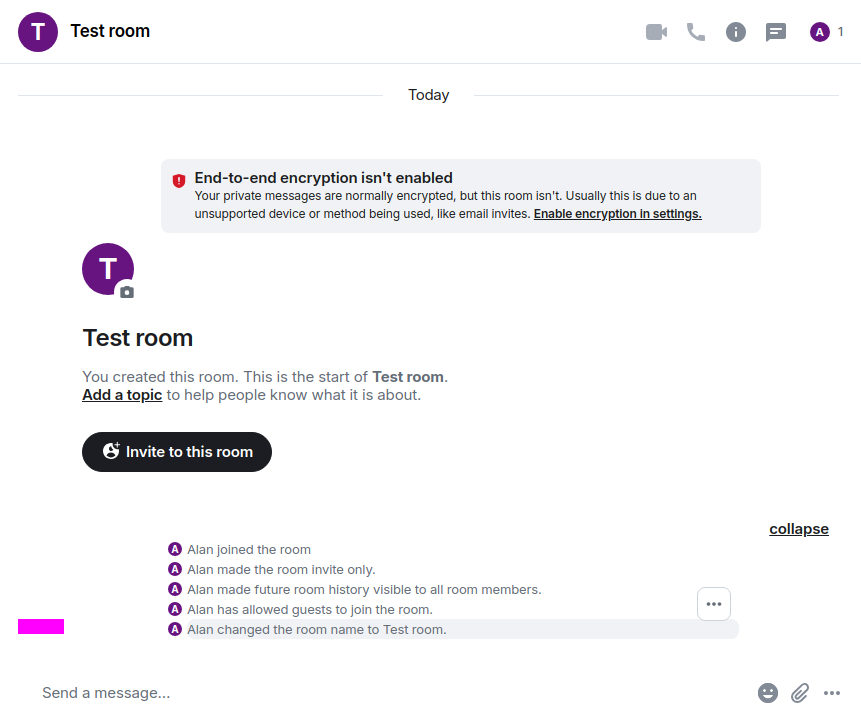861x720 pixels.
Task: Open the emoji picker
Action: click(x=768, y=693)
